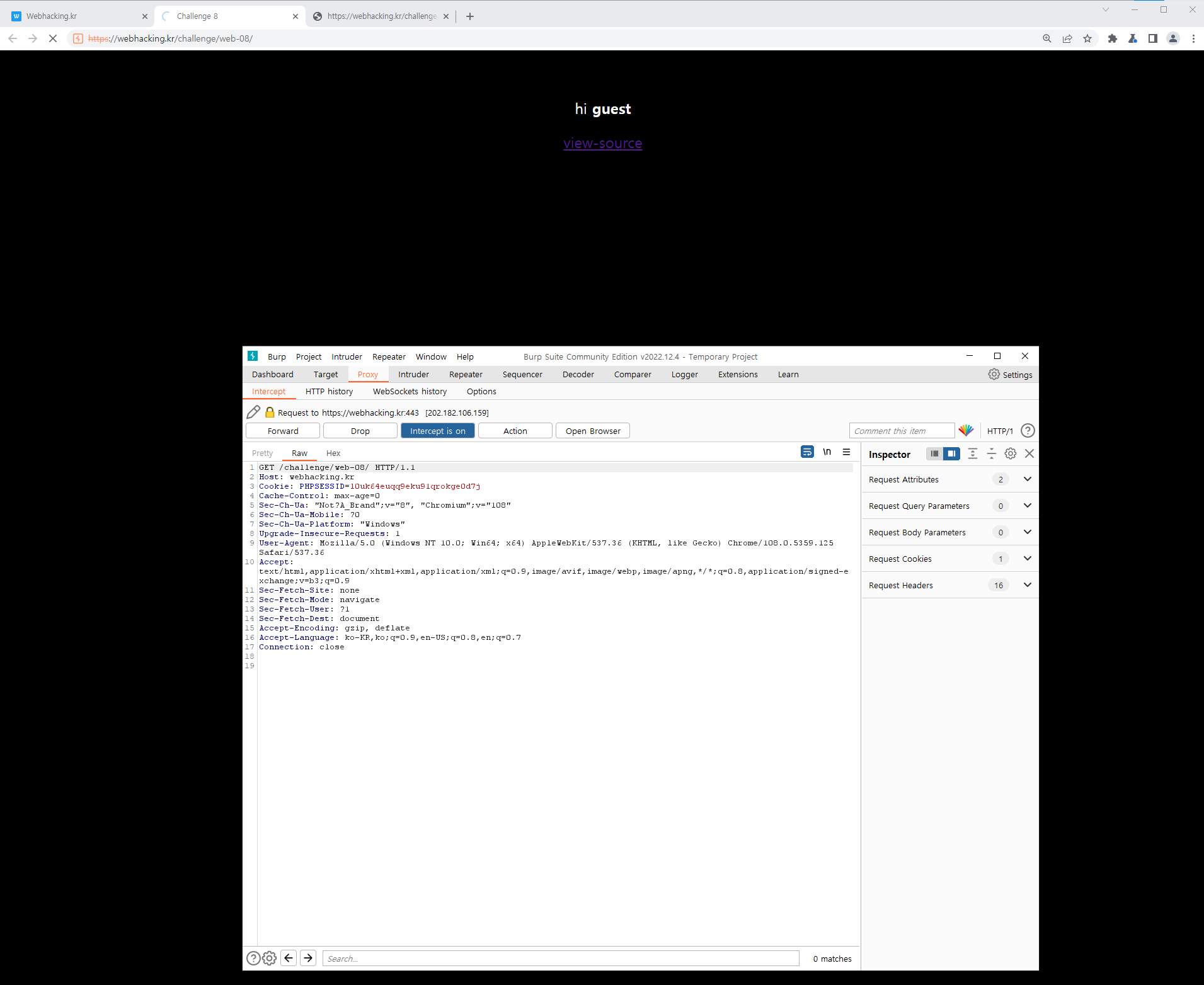Open Chrome's zoom magnifier icon in the address bar
The image size is (1204, 985).
[1047, 38]
